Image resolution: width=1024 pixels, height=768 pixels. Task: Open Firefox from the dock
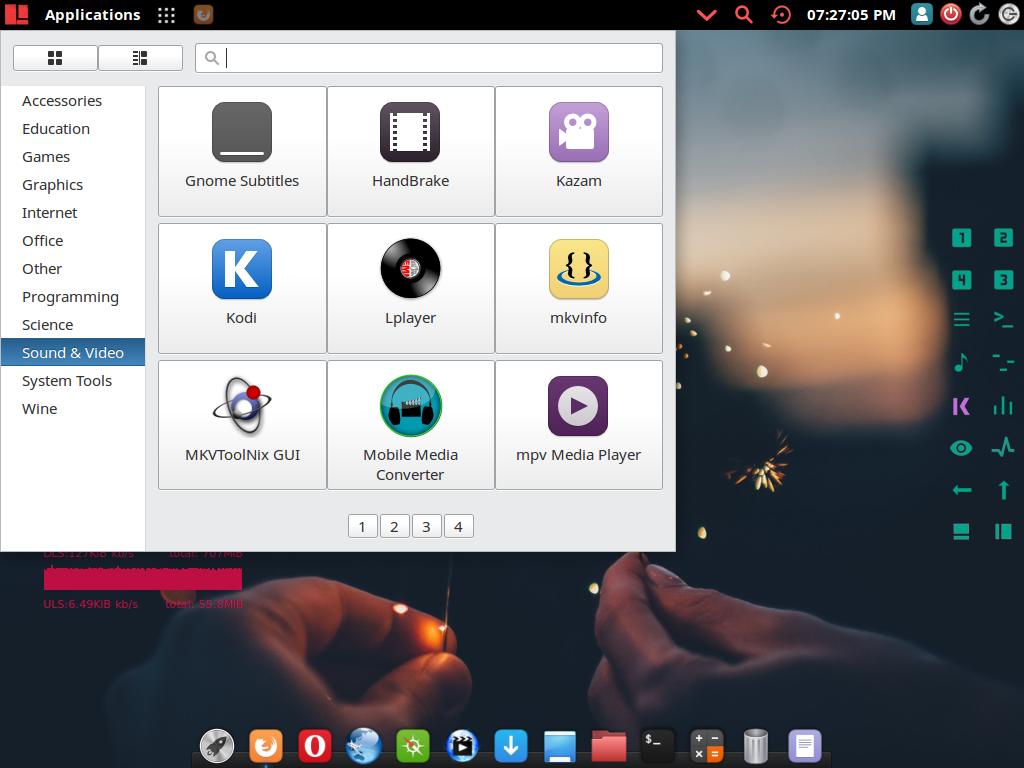coord(266,746)
